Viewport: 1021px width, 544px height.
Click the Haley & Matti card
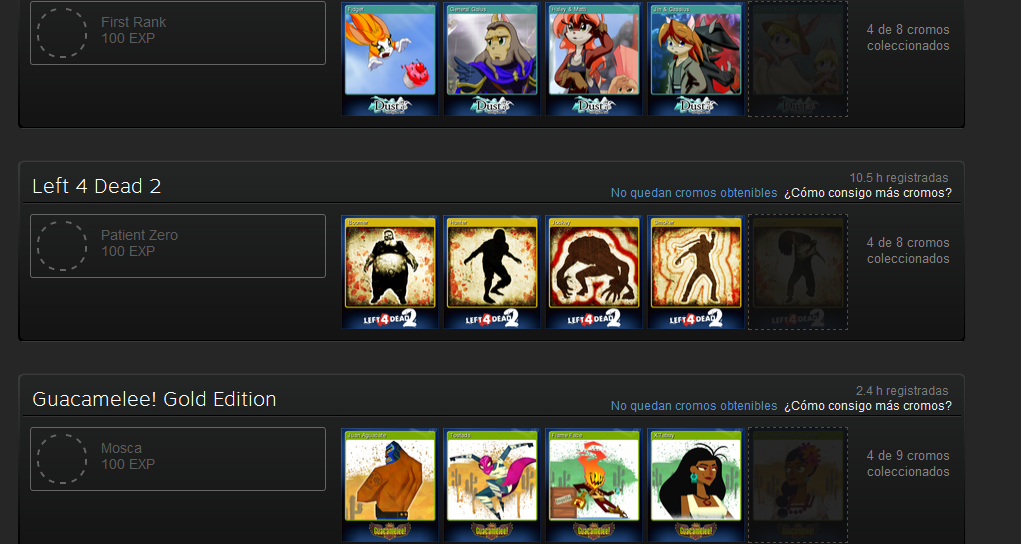594,59
